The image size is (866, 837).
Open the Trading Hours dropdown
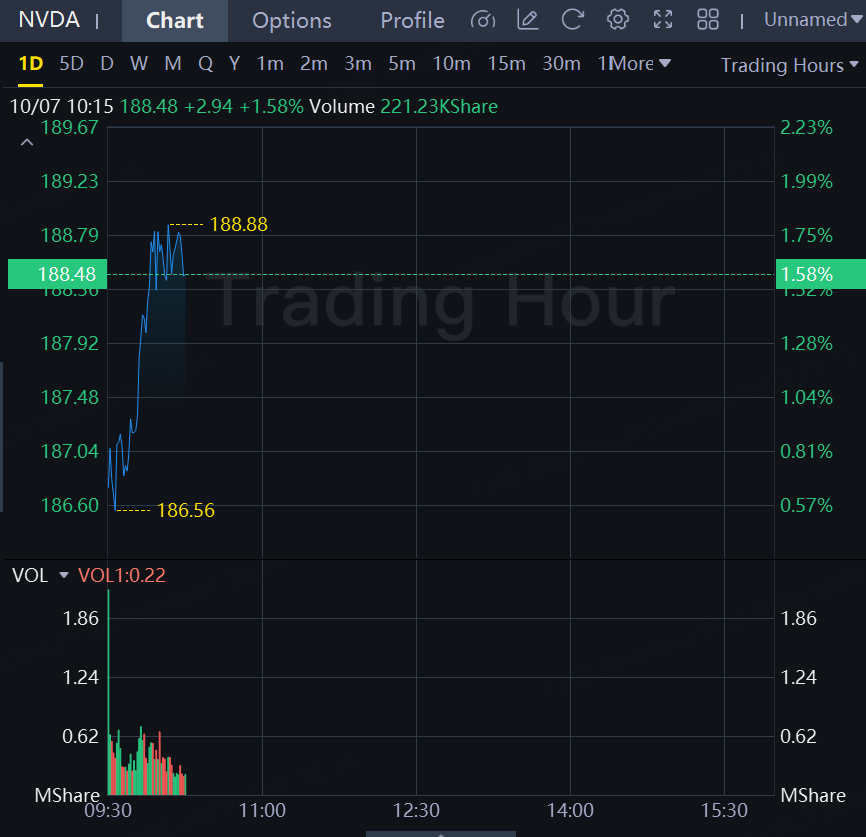point(790,65)
